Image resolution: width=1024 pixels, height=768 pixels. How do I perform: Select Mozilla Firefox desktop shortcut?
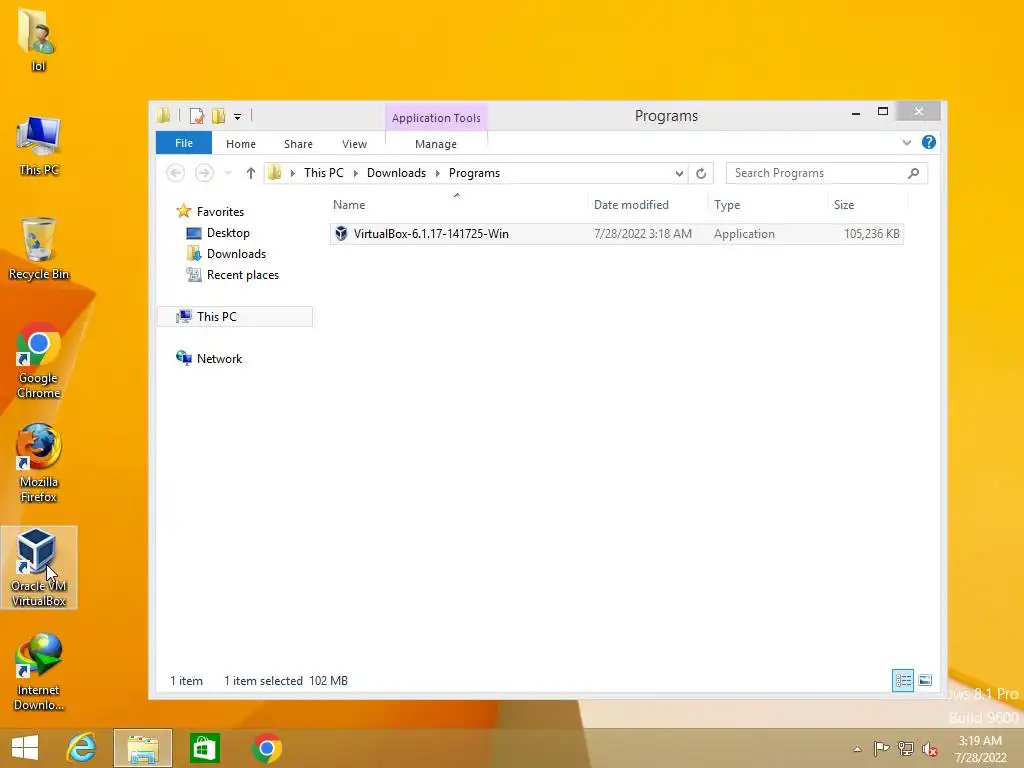coord(39,463)
